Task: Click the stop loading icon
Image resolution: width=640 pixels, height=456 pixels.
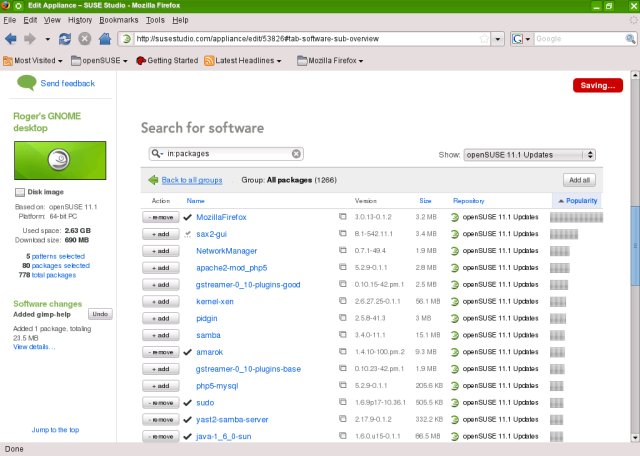Action: 84,39
